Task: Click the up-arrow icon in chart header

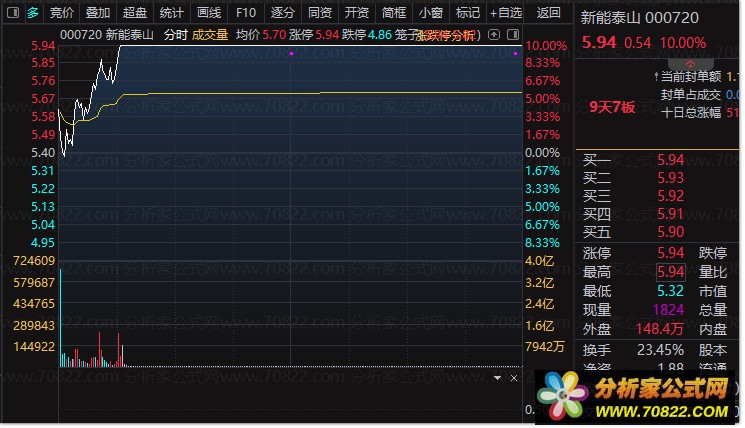Action: pyautogui.click(x=494, y=35)
